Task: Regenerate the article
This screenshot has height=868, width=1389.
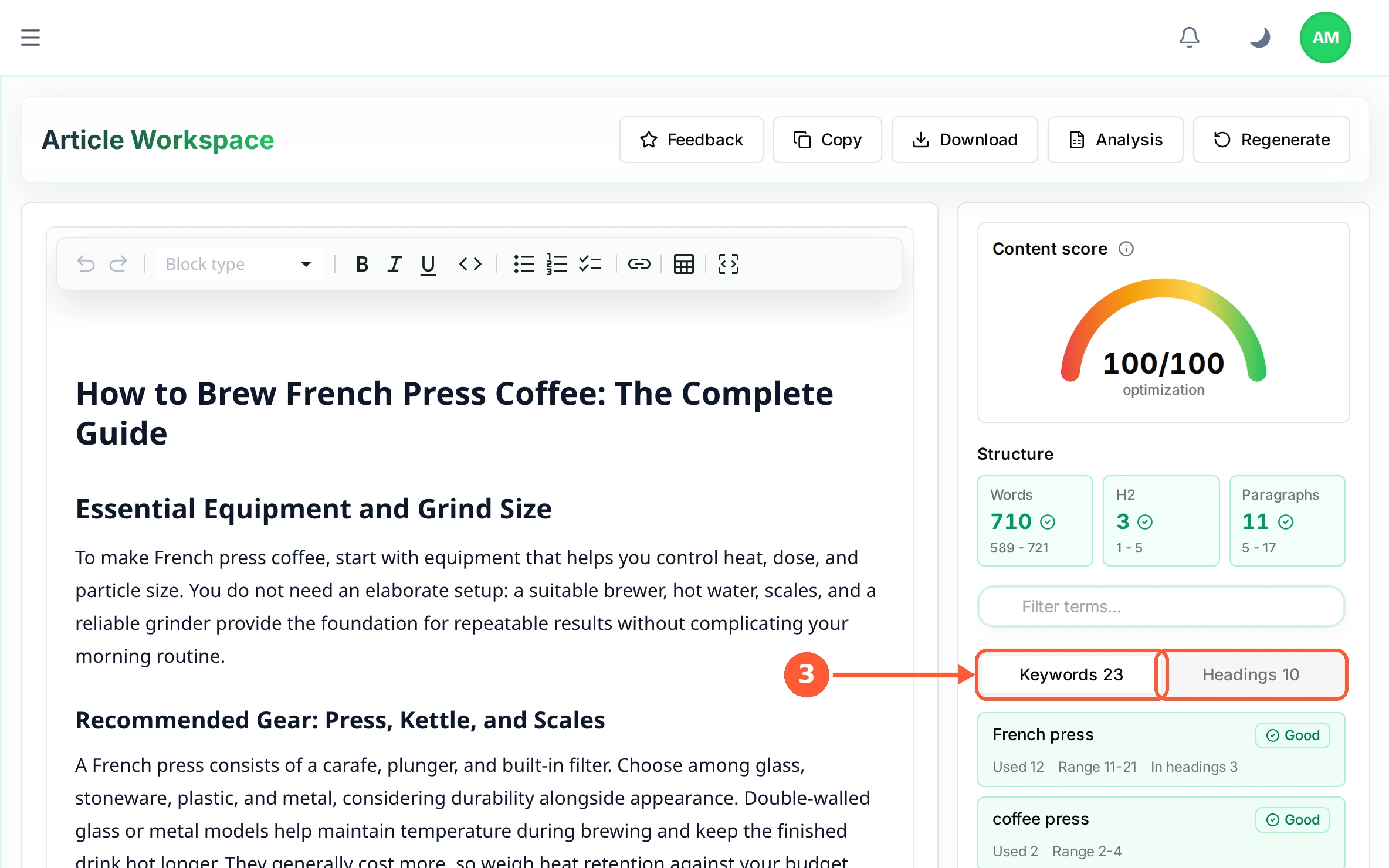Action: [1272, 140]
